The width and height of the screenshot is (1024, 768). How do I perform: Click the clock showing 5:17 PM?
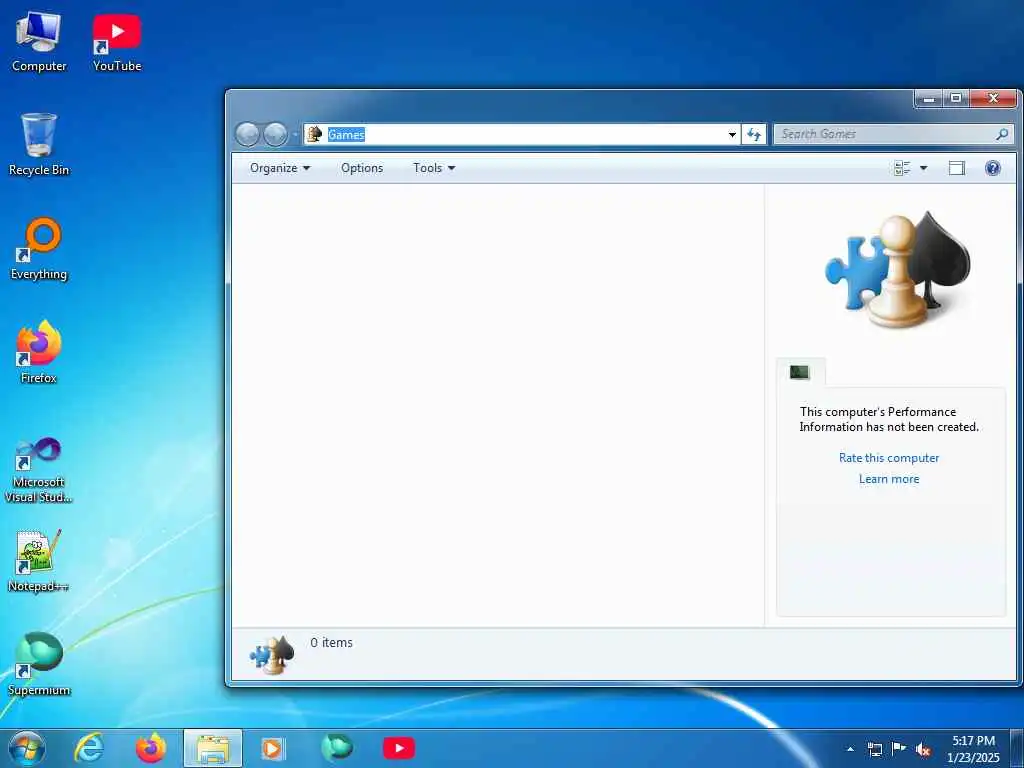pos(973,748)
